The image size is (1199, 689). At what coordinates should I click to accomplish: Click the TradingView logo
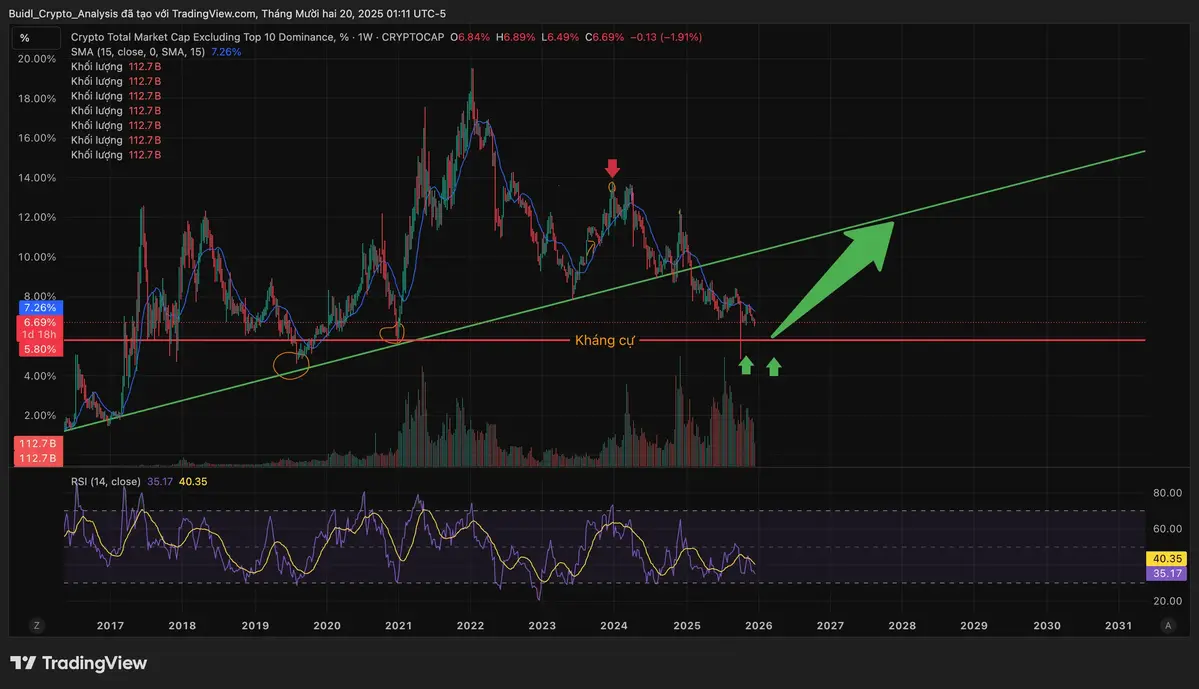(x=79, y=663)
